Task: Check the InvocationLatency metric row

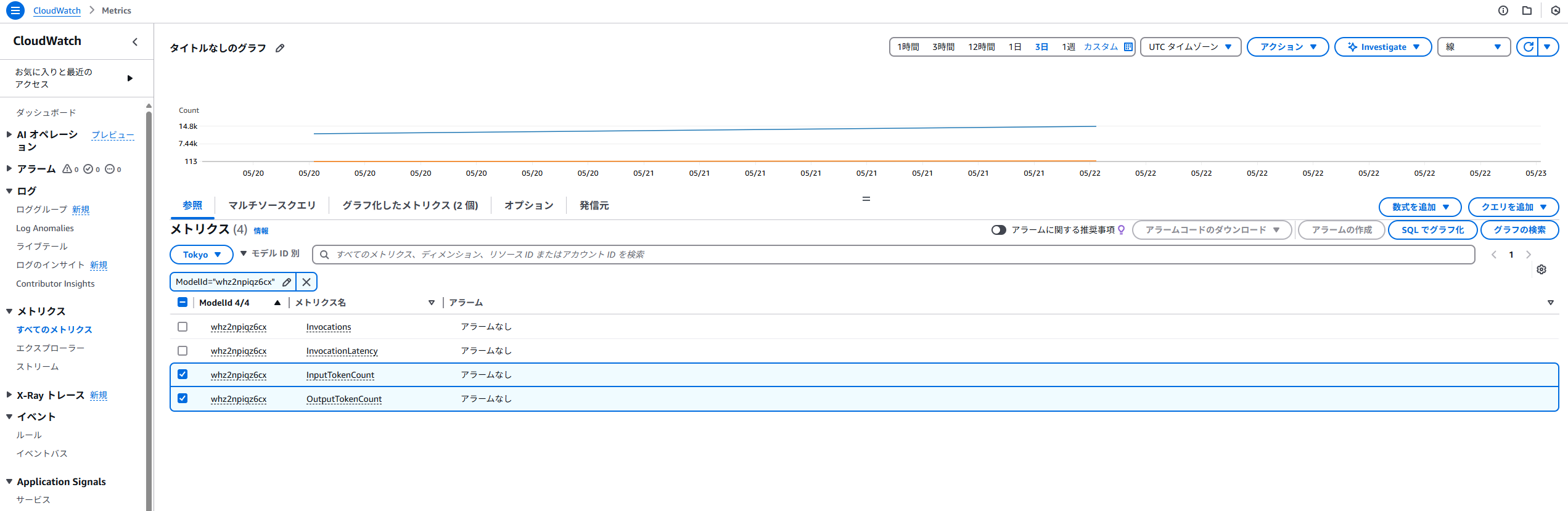Action: (x=183, y=351)
